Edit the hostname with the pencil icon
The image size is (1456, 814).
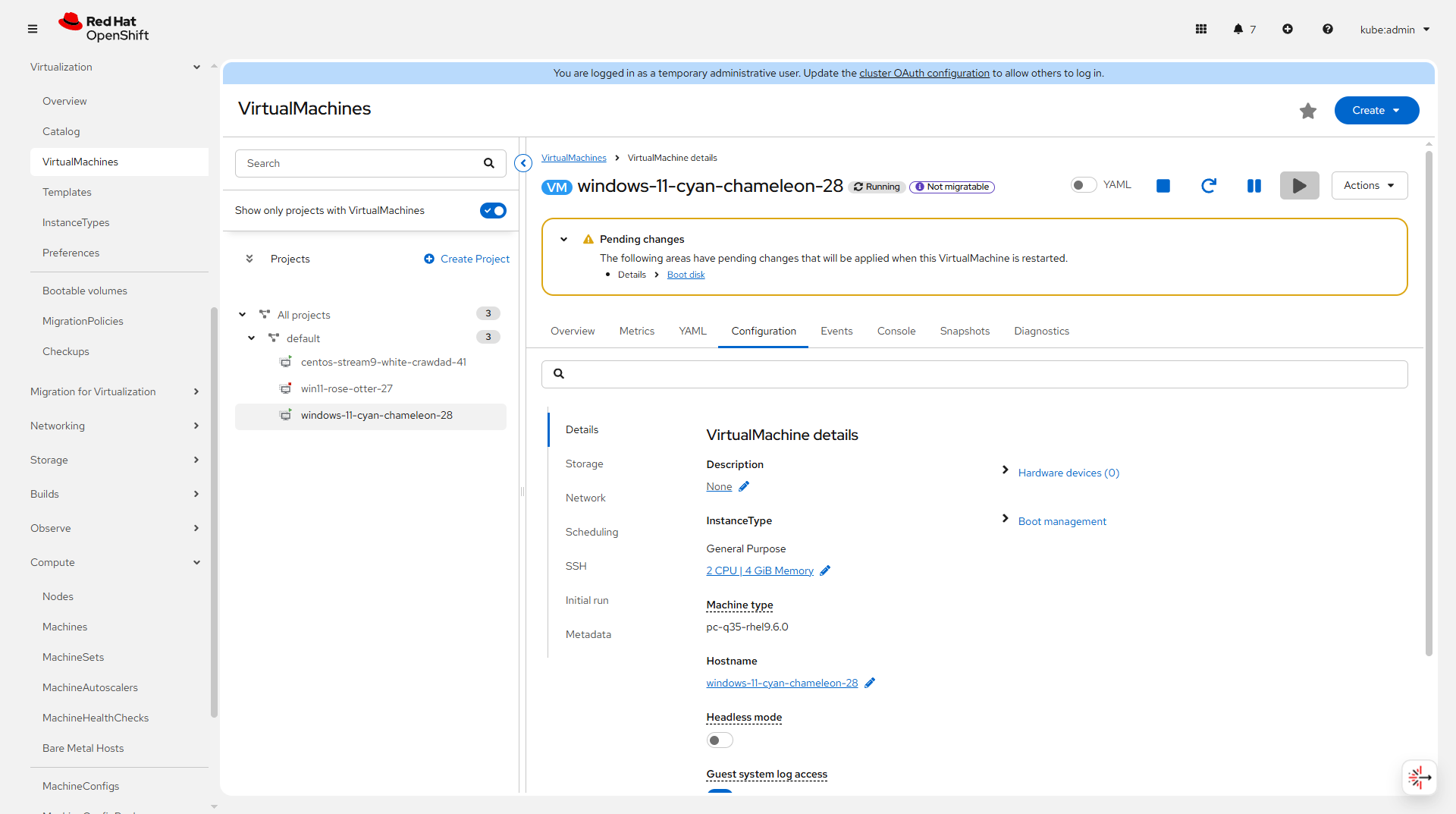[x=870, y=683]
